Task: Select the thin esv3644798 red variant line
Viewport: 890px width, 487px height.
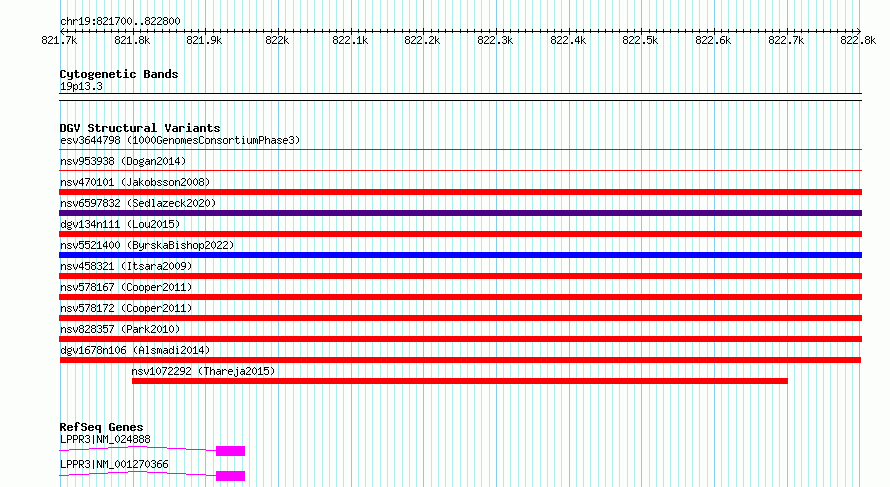Action: (x=460, y=150)
